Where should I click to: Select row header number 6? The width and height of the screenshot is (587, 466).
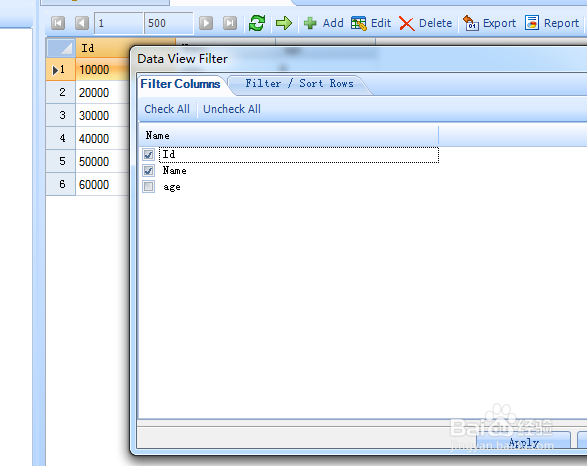tap(61, 184)
